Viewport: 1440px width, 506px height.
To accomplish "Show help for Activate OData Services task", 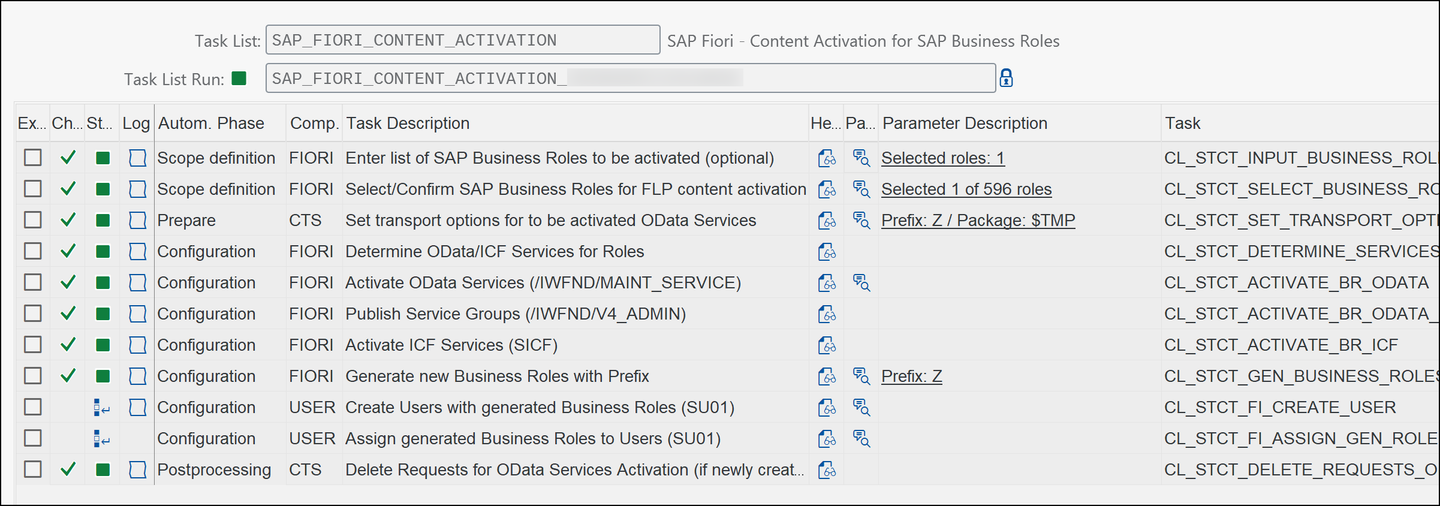I will 826,282.
